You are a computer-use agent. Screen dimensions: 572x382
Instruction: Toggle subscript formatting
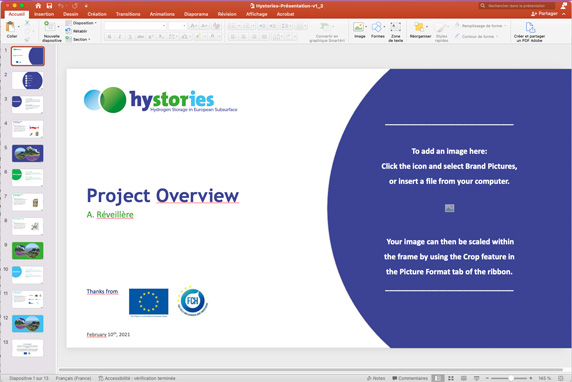point(161,36)
